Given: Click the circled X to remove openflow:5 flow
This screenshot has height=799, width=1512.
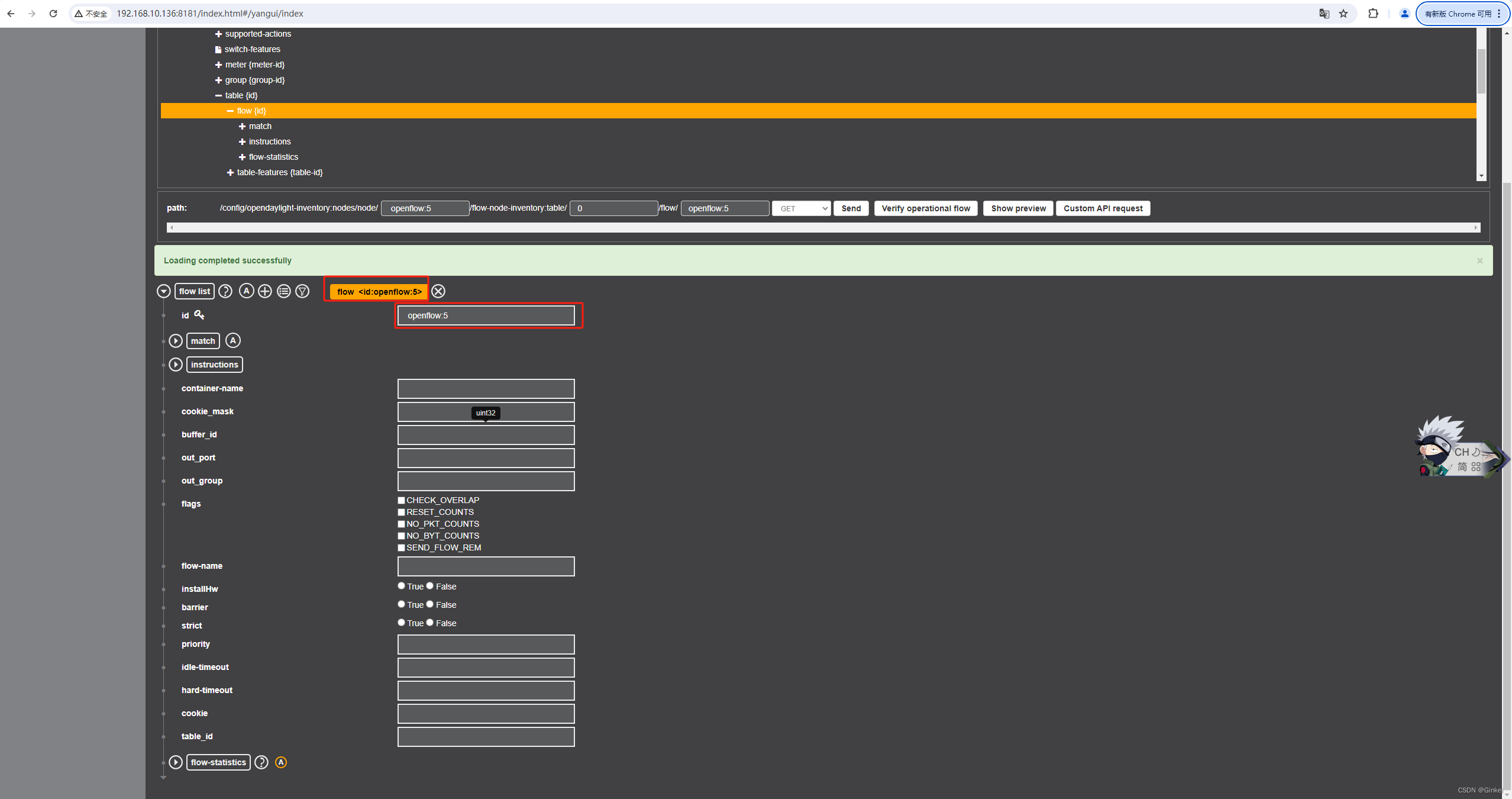Looking at the screenshot, I should (x=438, y=291).
